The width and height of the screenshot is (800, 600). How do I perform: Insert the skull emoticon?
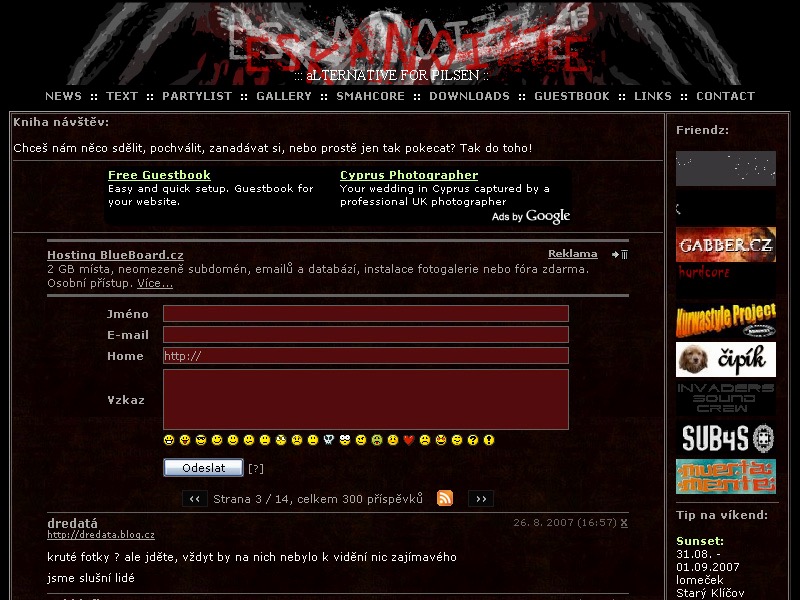point(329,440)
